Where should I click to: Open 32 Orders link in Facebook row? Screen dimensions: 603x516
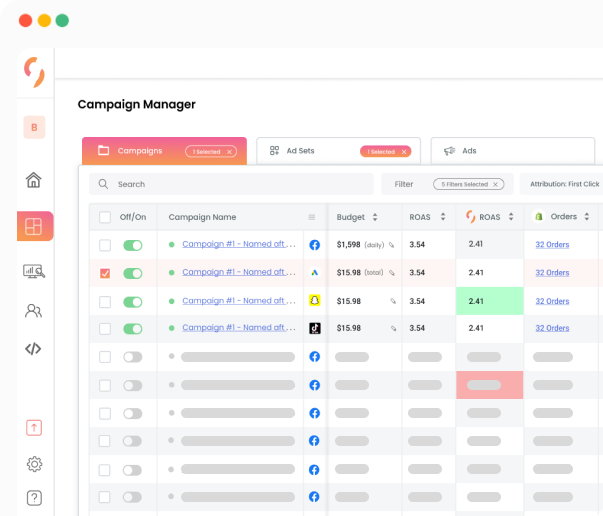coord(552,245)
